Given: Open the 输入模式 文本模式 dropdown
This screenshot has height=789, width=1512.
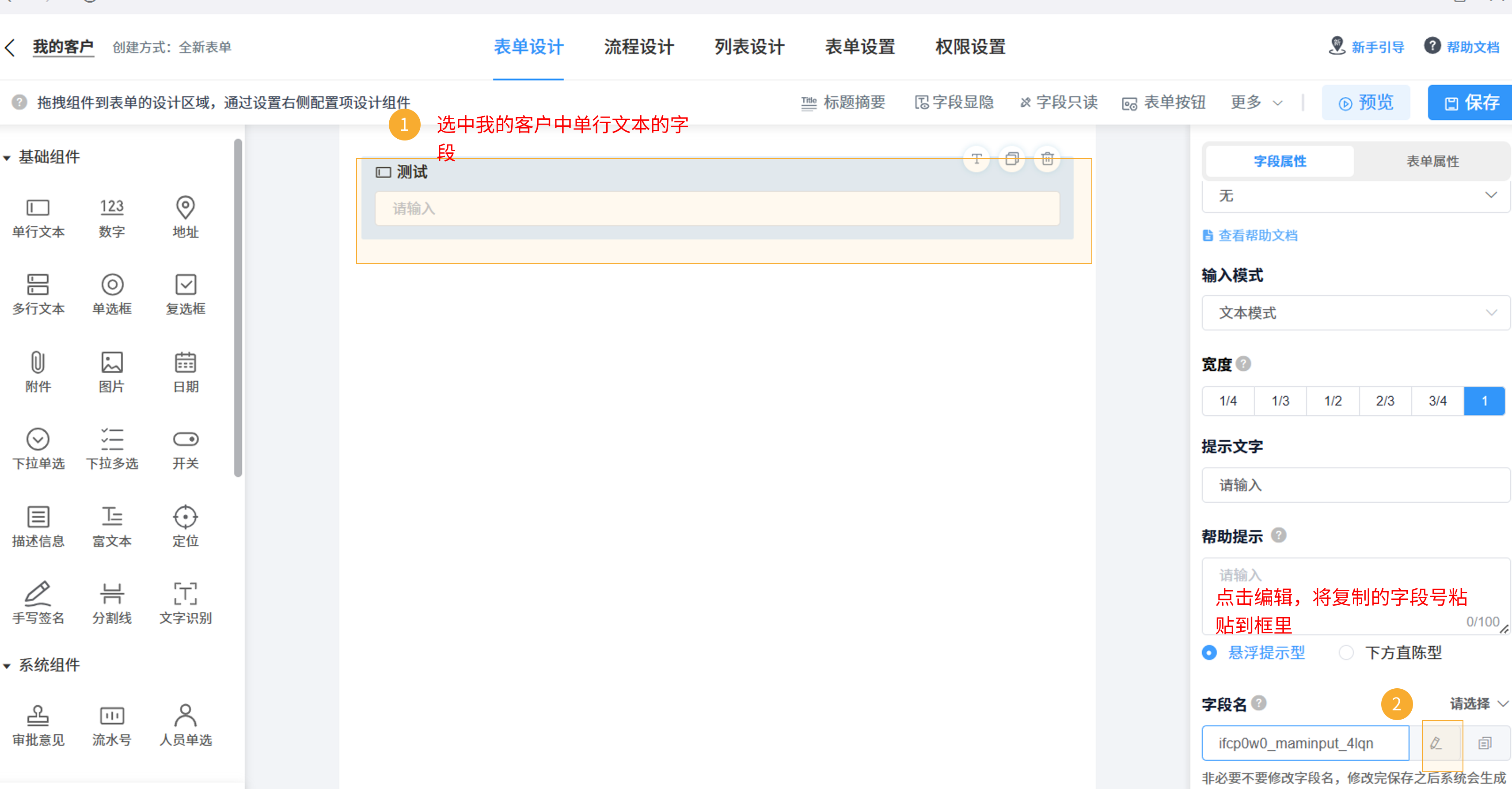Looking at the screenshot, I should pos(1356,313).
